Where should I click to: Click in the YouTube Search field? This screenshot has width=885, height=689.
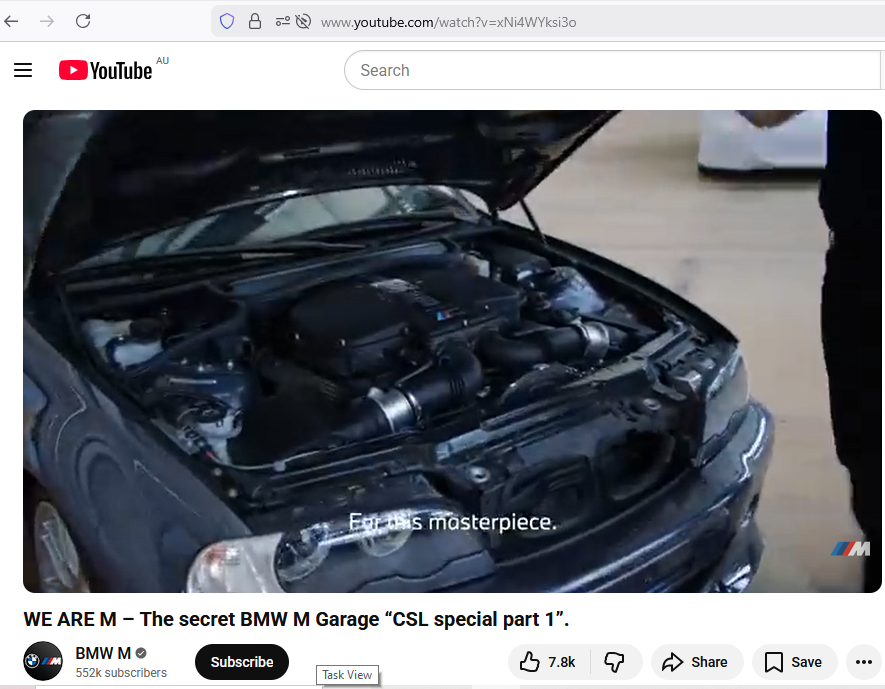610,70
